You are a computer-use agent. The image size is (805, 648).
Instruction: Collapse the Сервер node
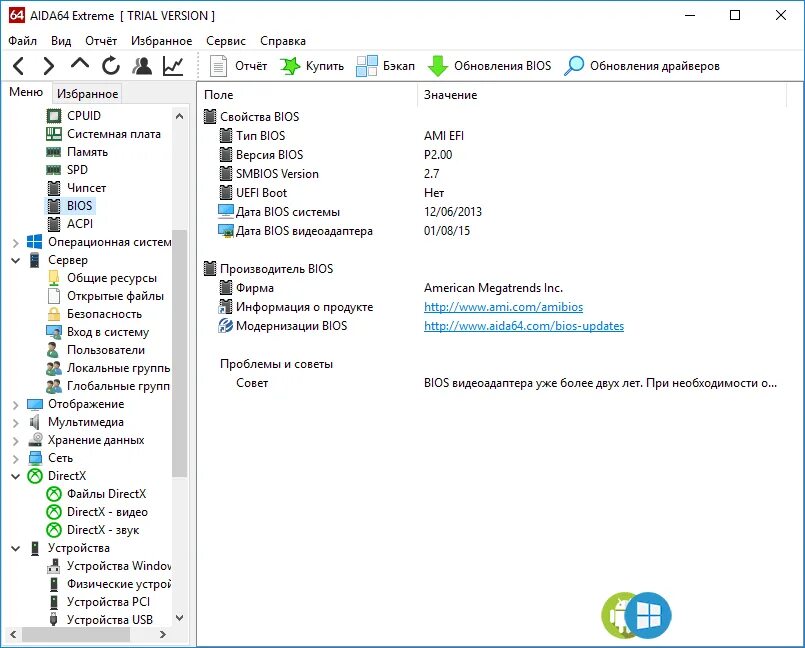(15, 260)
